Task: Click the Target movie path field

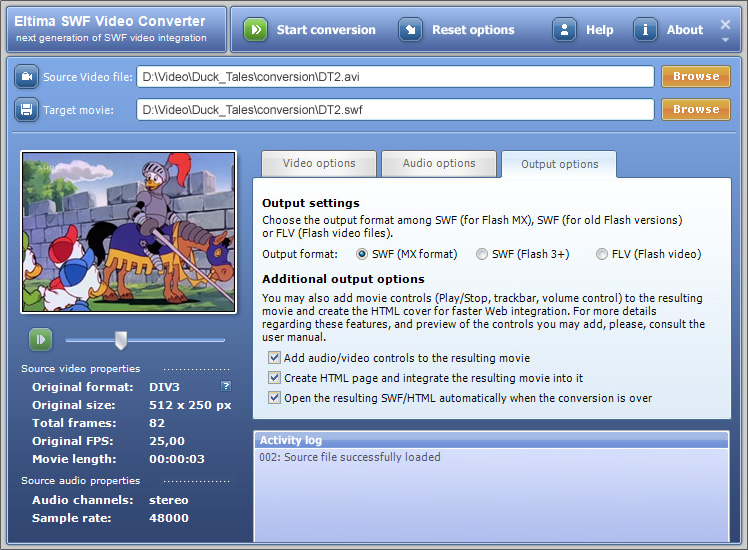Action: click(395, 110)
